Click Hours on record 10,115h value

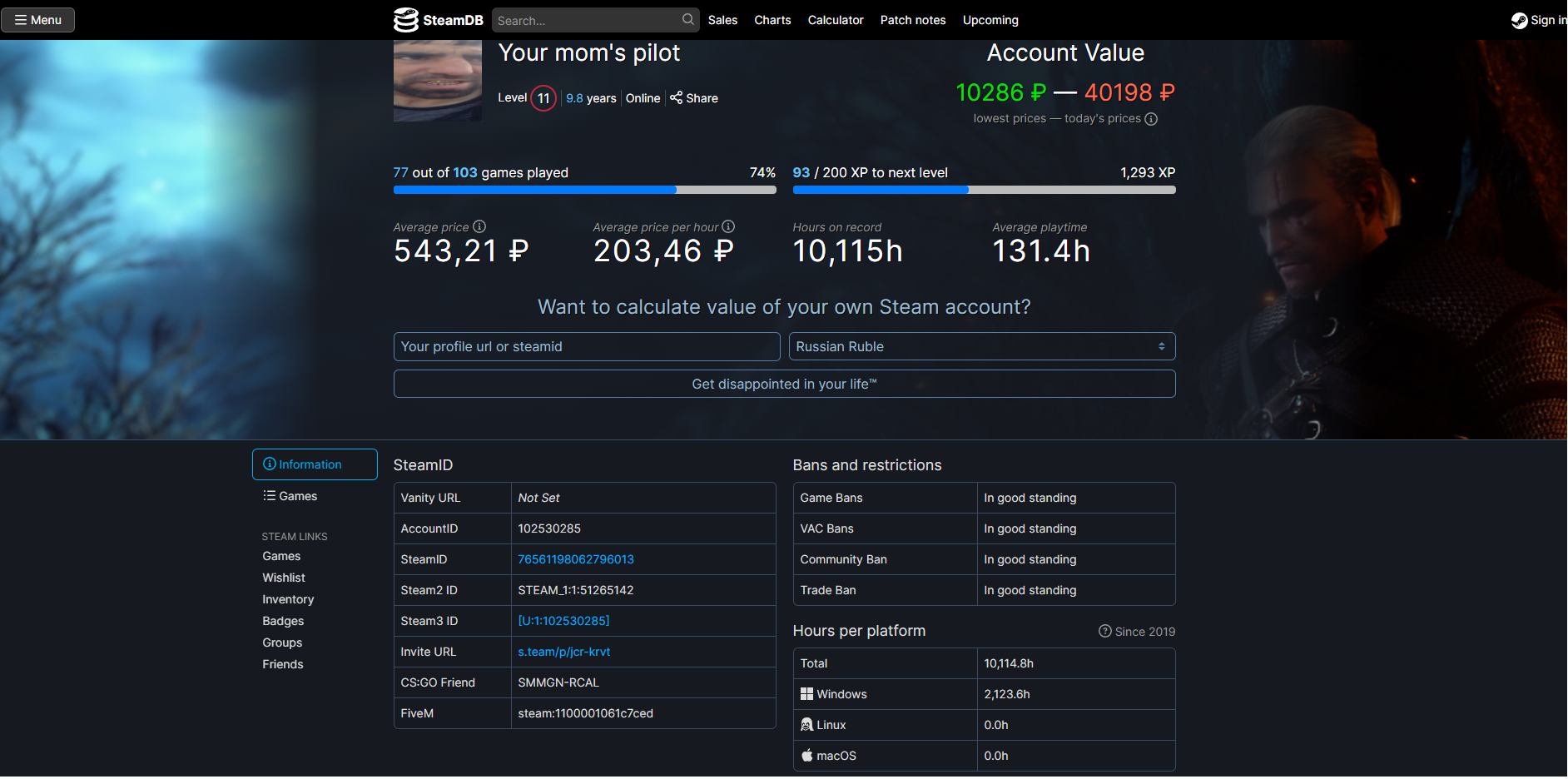[x=847, y=251]
